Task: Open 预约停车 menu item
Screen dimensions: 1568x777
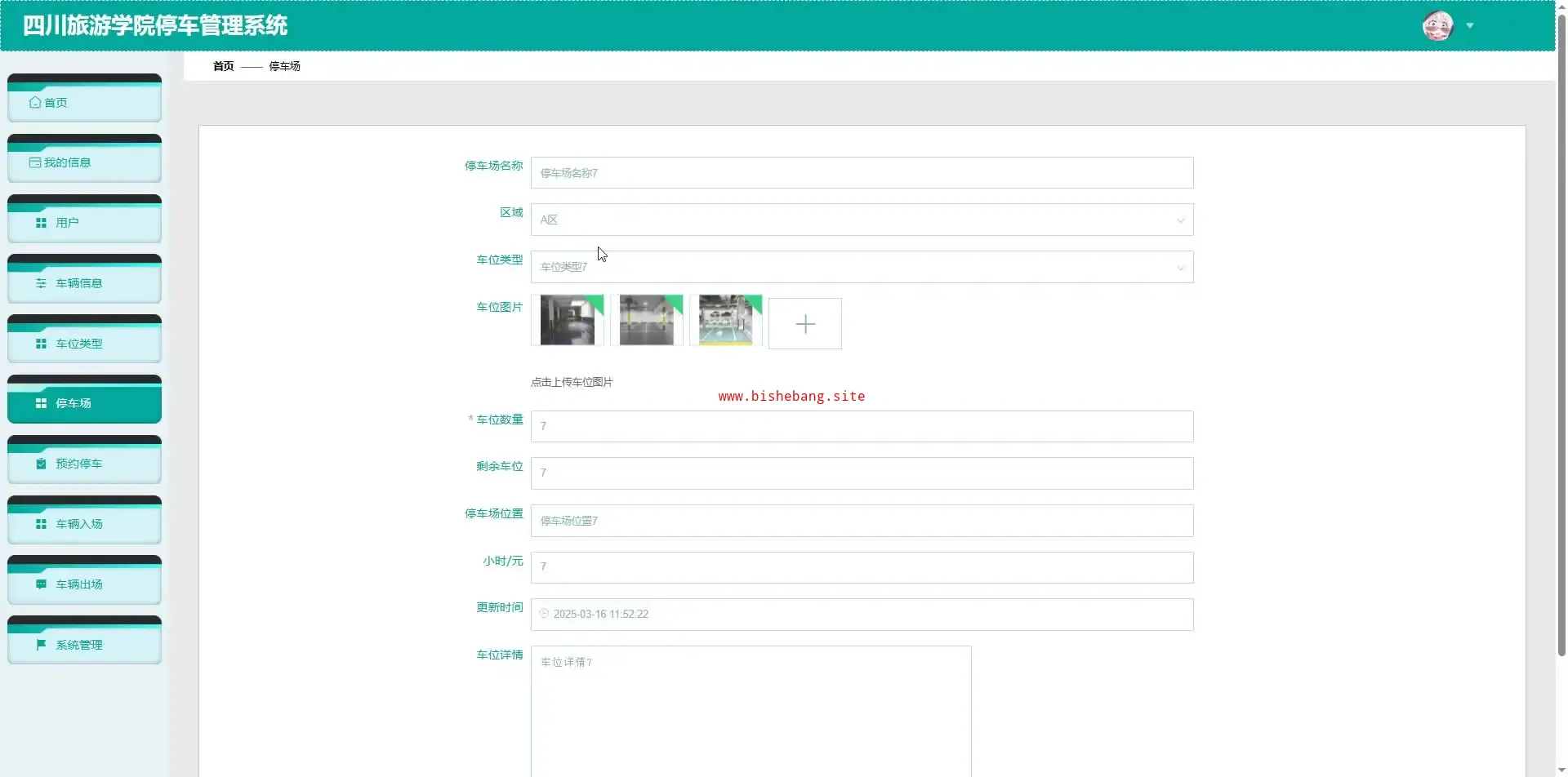Action: pyautogui.click(x=84, y=460)
